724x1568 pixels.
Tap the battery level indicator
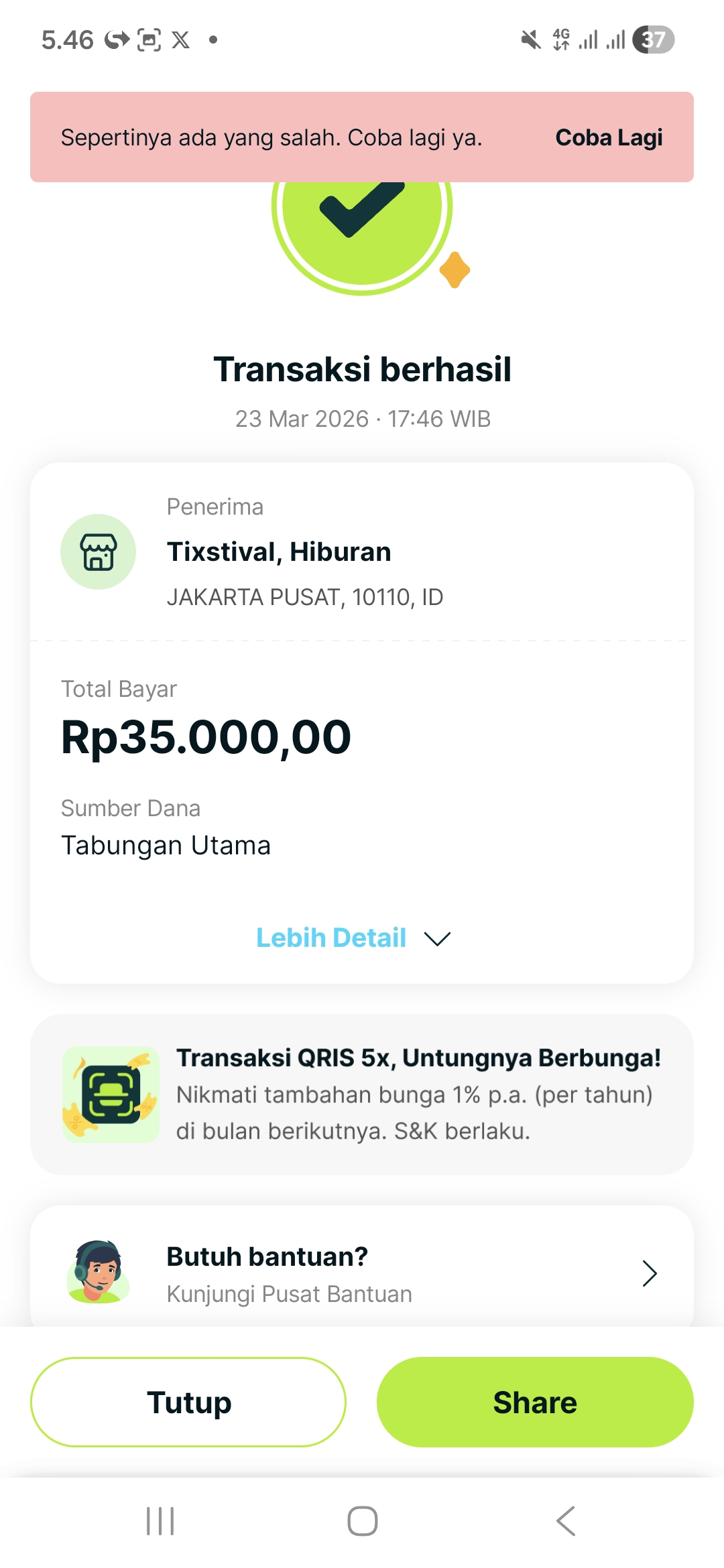653,40
